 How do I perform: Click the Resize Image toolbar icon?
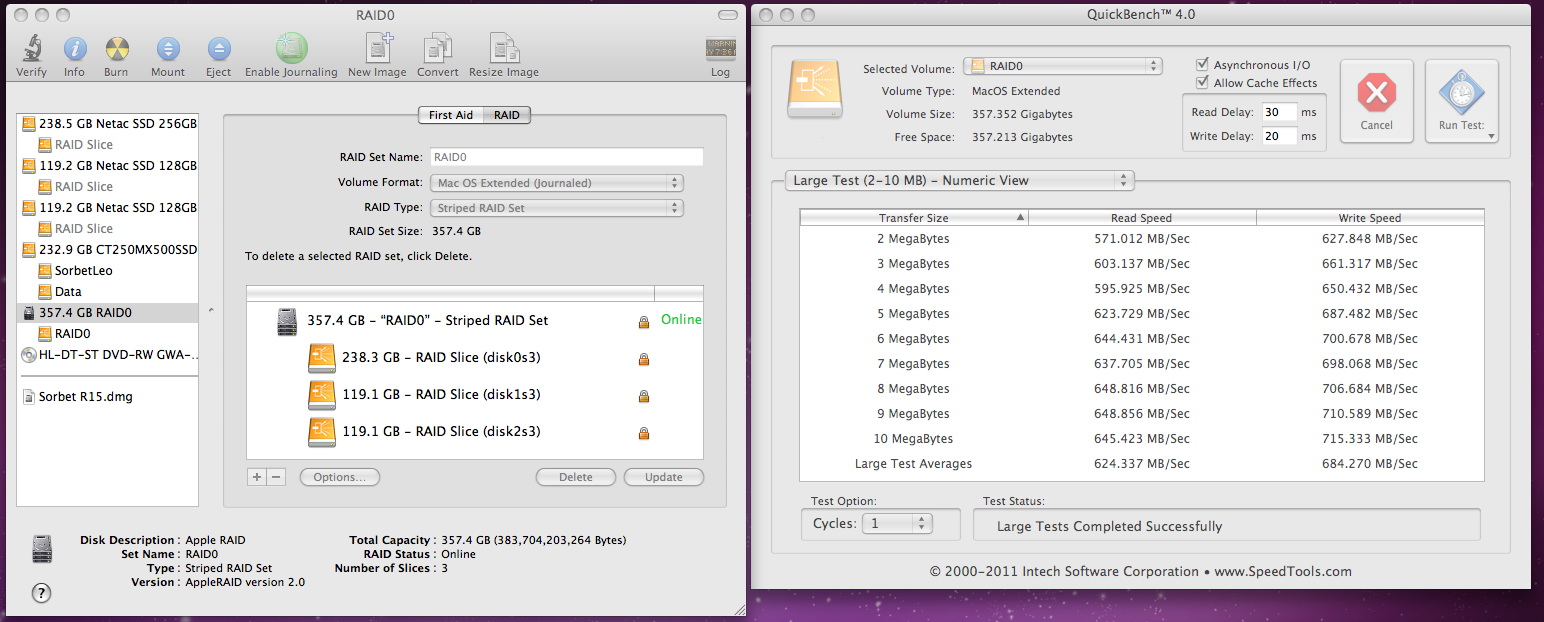503,48
